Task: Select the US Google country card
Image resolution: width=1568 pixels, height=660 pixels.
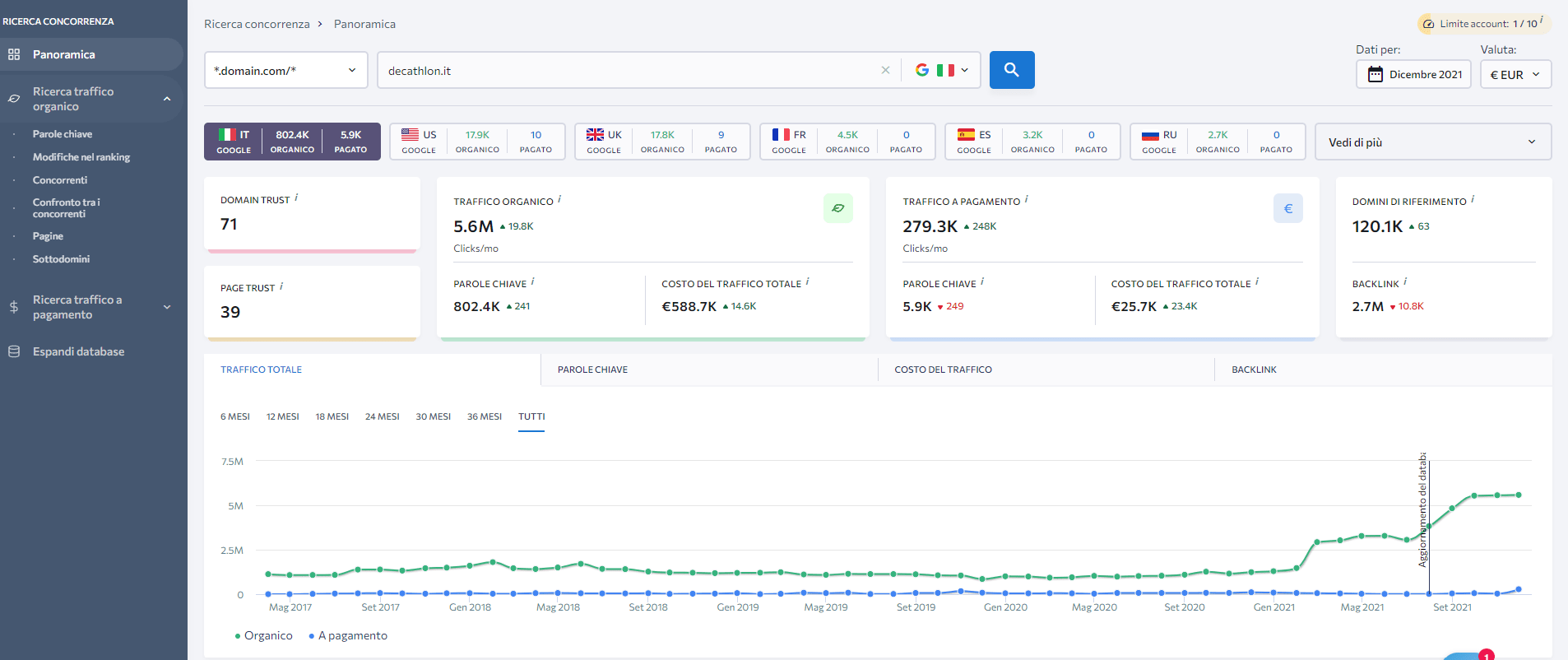Action: click(477, 142)
